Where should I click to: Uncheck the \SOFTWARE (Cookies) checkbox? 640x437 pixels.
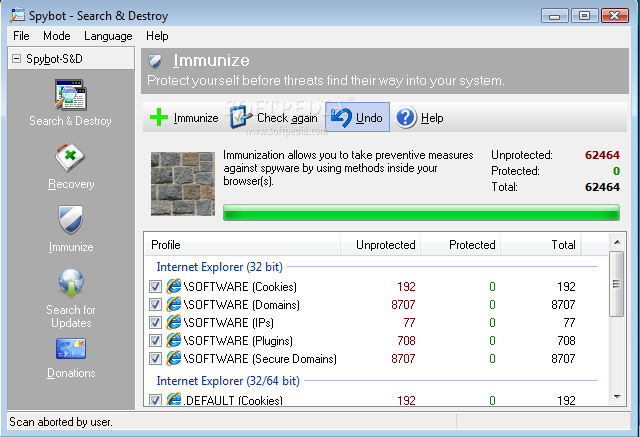click(x=155, y=287)
